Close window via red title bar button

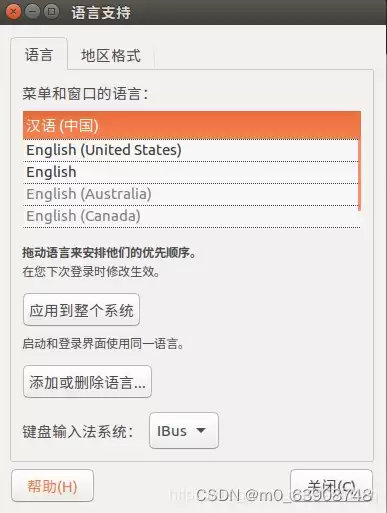[13, 12]
